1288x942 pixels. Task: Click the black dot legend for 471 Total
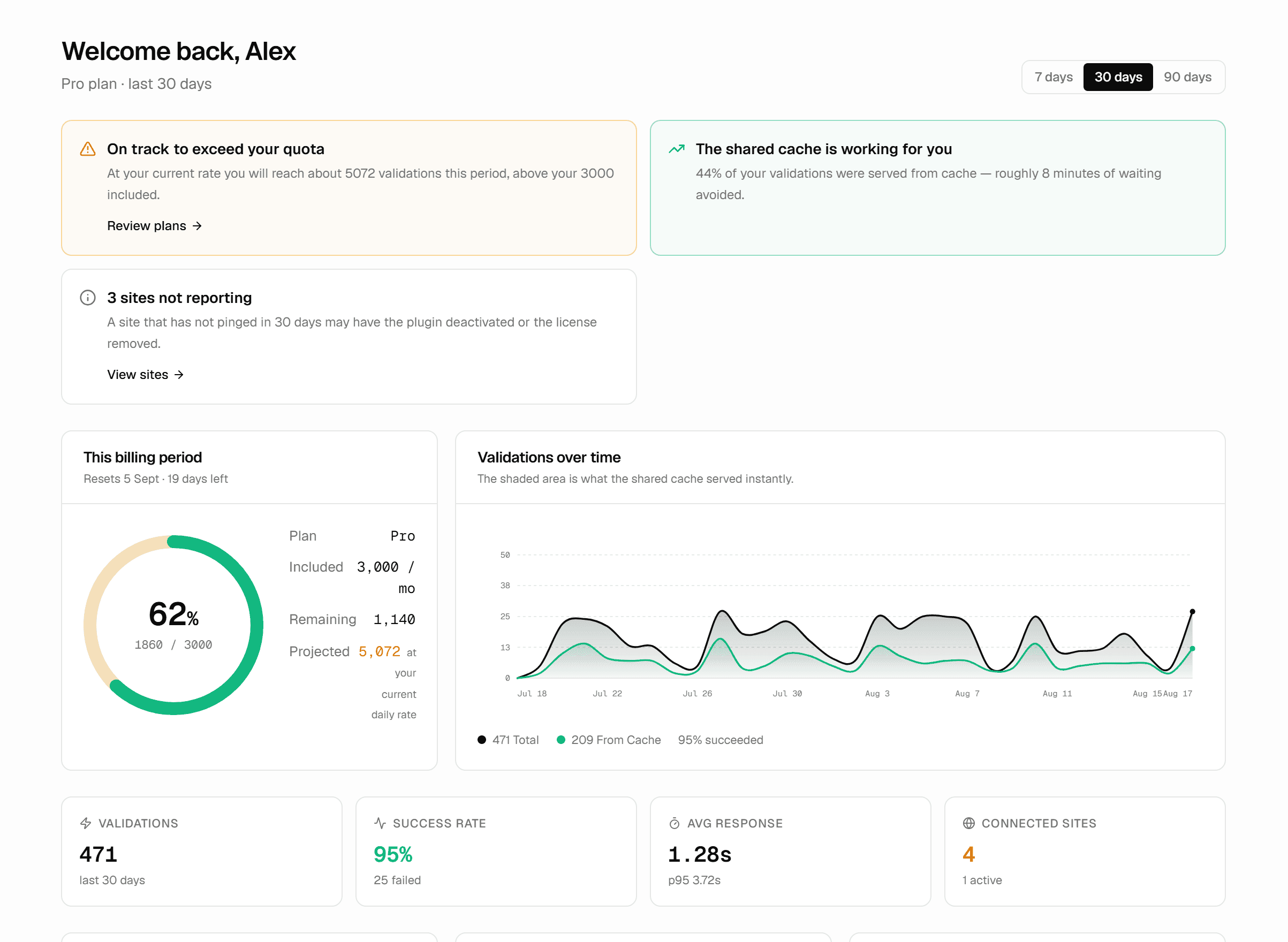point(482,740)
